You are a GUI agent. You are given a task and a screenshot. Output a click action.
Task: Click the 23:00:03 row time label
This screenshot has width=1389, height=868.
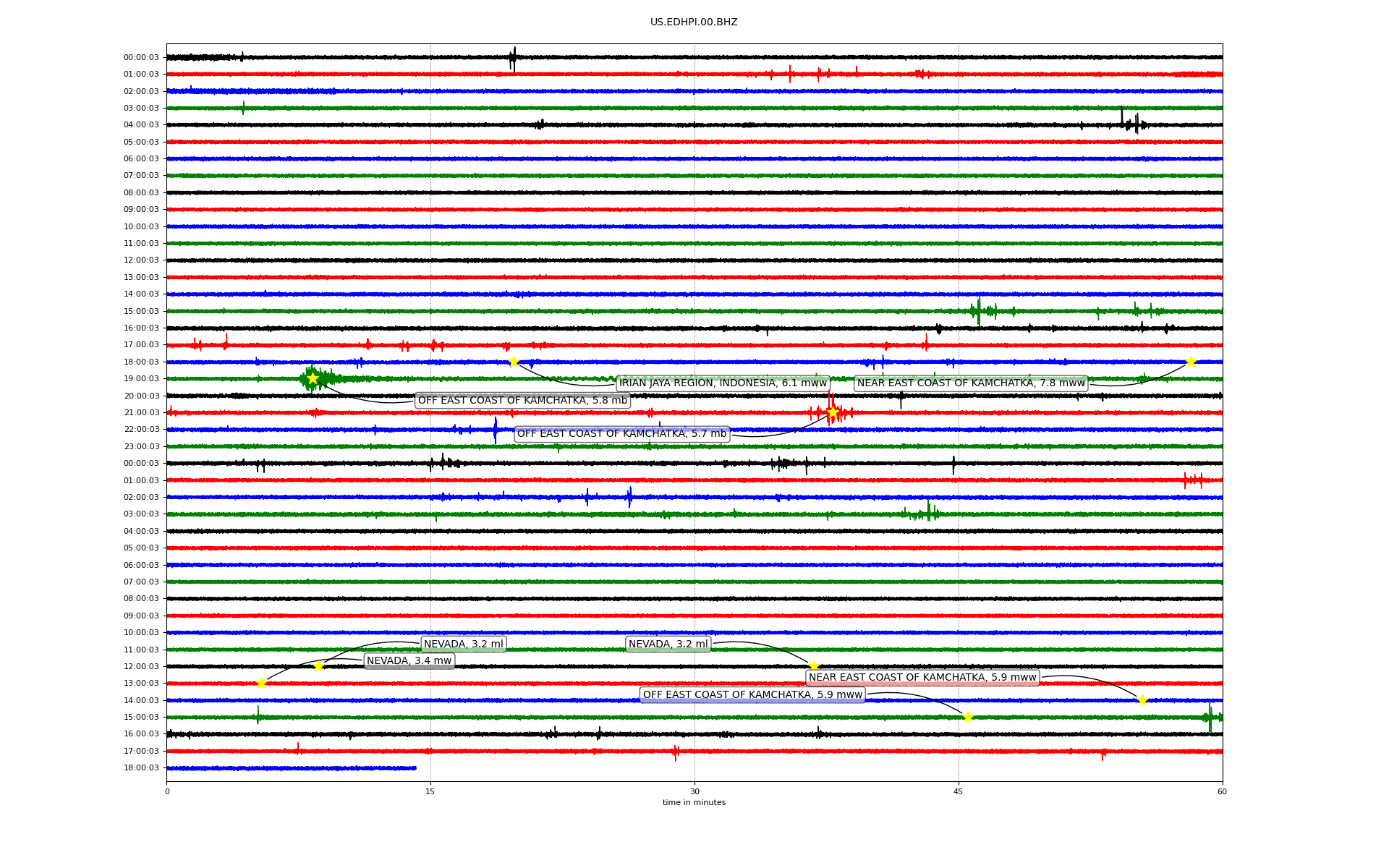click(141, 447)
